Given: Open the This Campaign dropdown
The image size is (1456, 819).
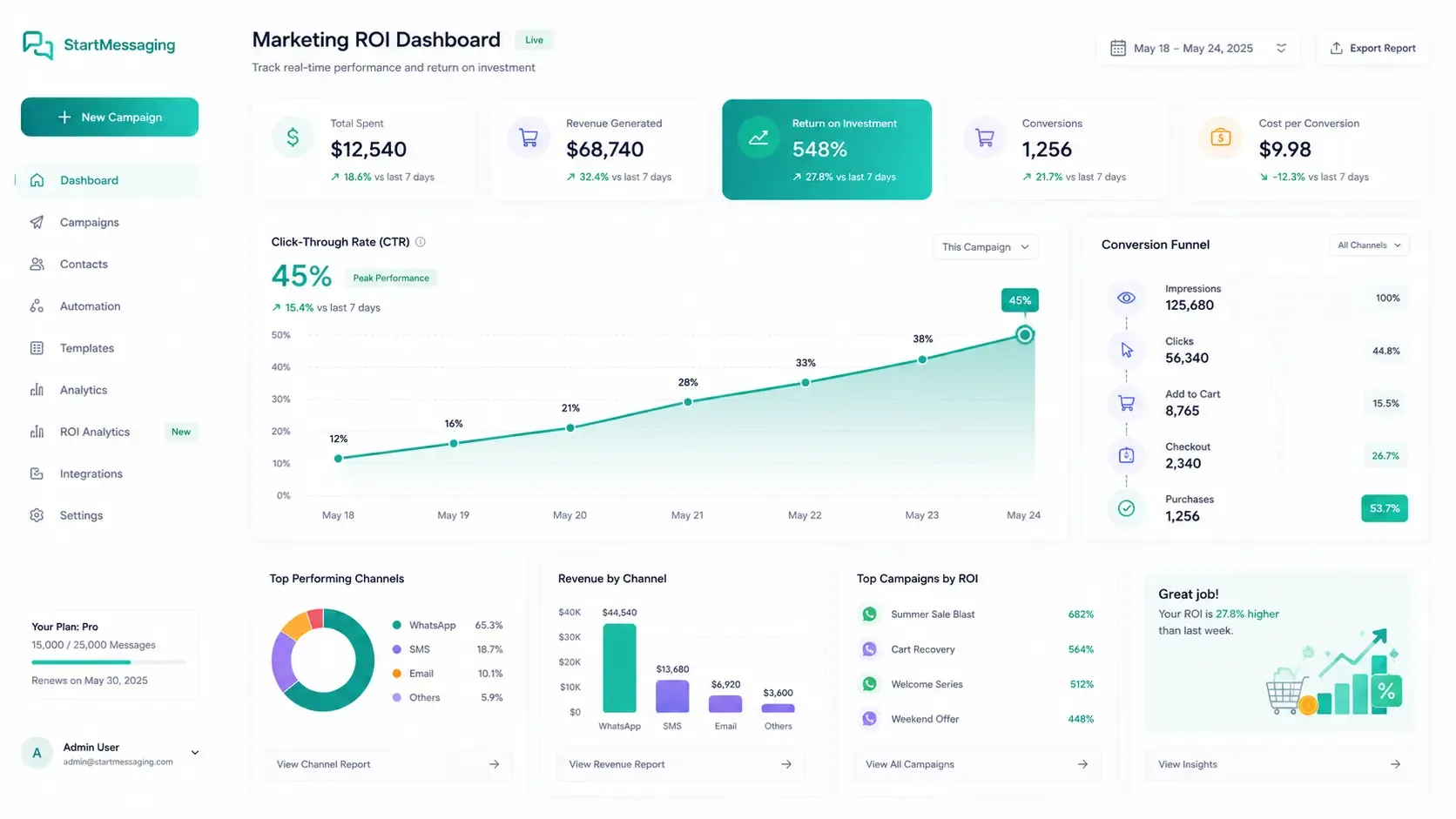Looking at the screenshot, I should (985, 247).
